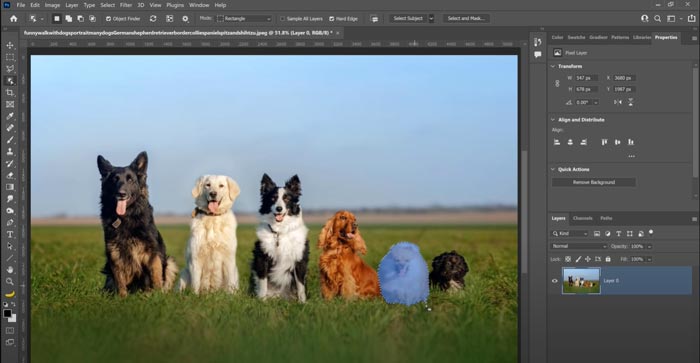The width and height of the screenshot is (700, 363).
Task: Open the options bar gear settings
Action: (185, 19)
